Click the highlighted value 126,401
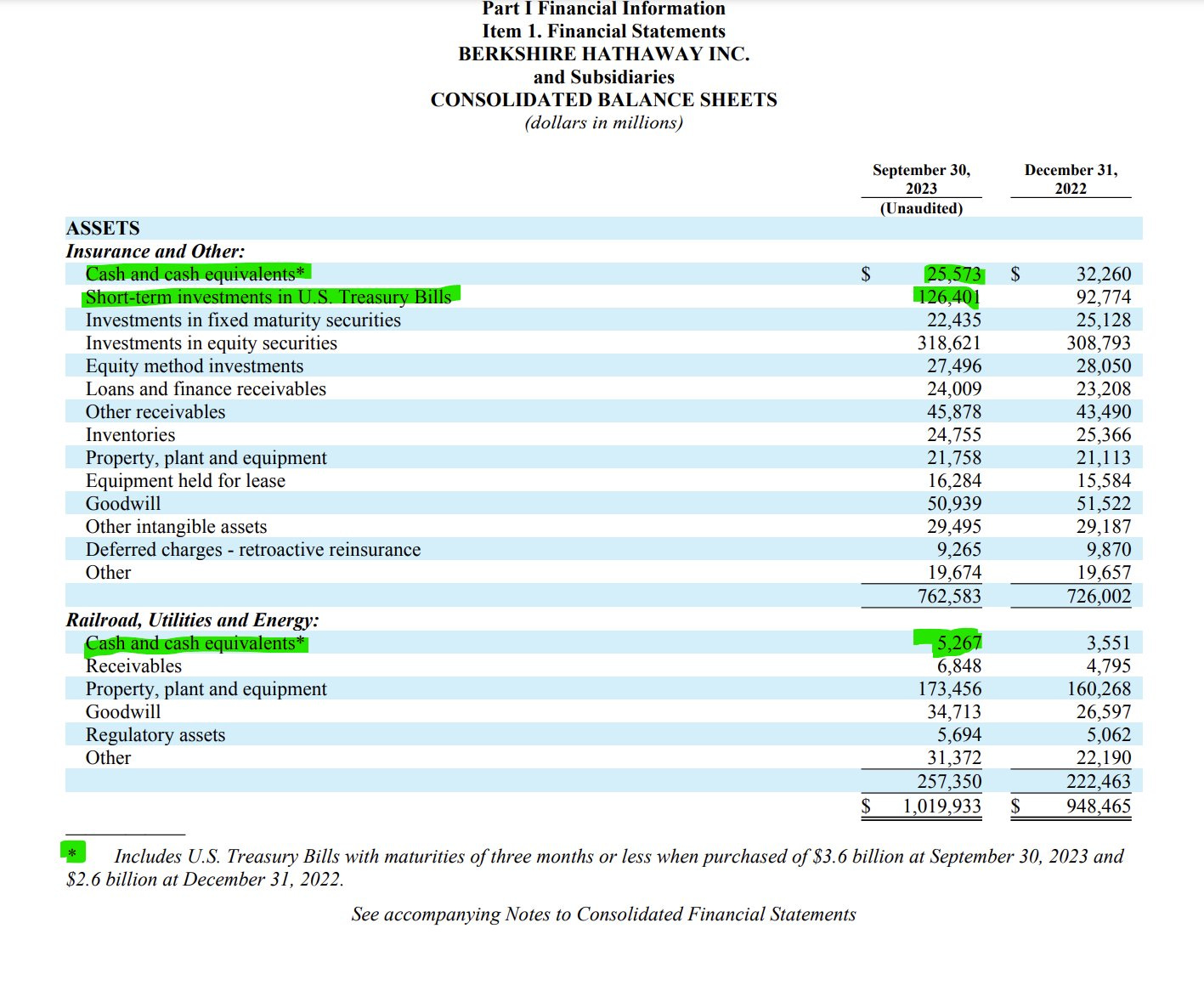Image resolution: width=1204 pixels, height=985 pixels. [948, 297]
